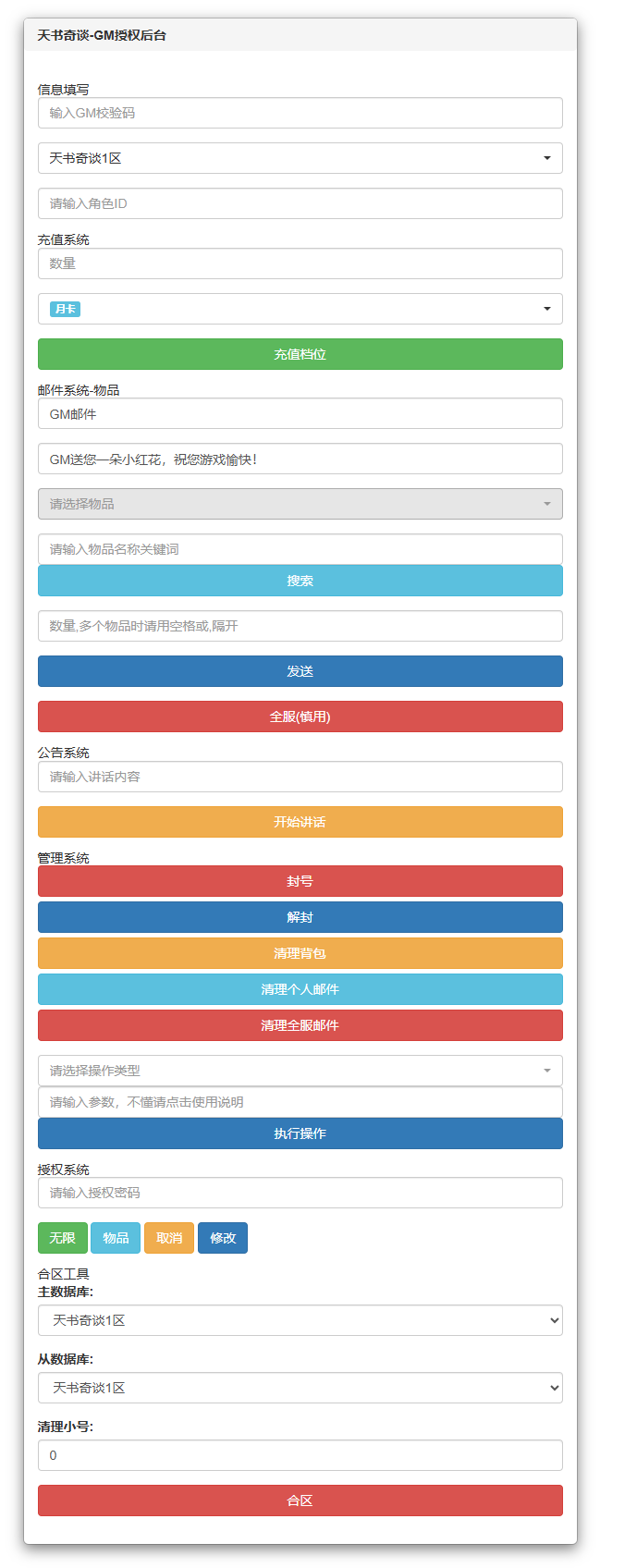Viewport: 637px width, 1568px height.
Task: Click the item quantity field under 搜索
Action: click(x=300, y=626)
